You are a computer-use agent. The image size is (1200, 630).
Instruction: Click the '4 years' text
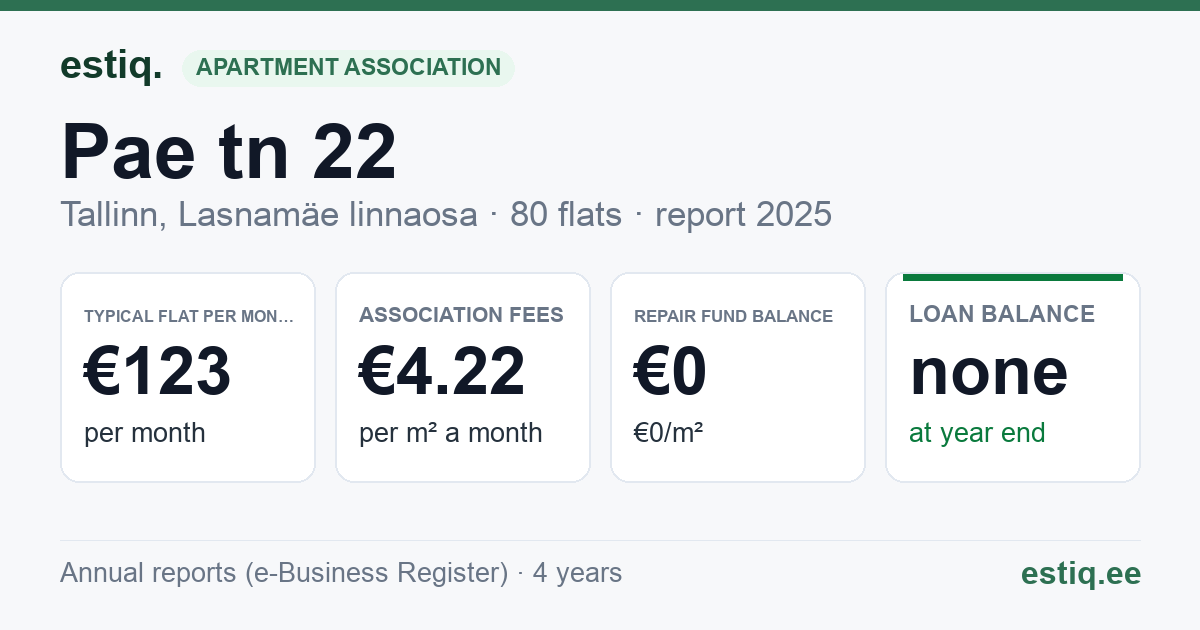(x=577, y=573)
